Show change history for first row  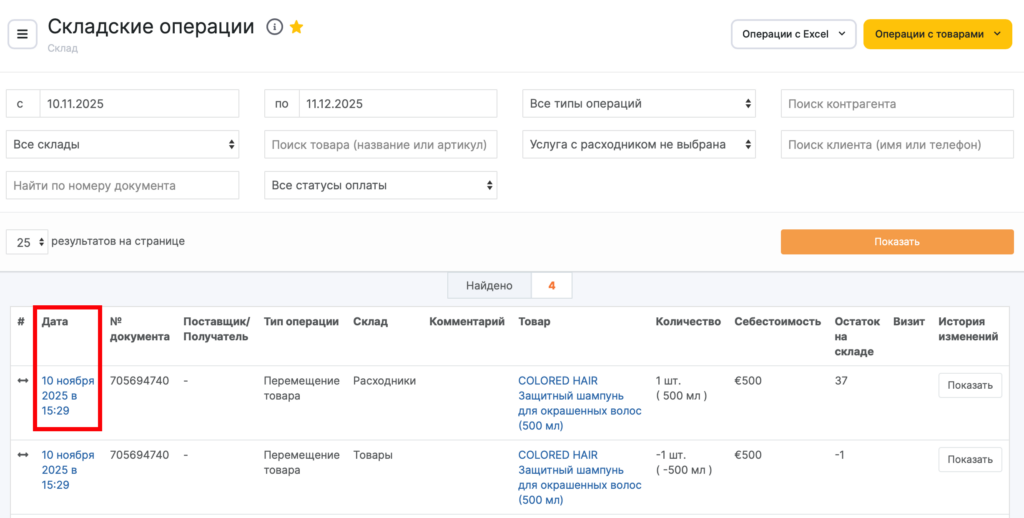tap(969, 386)
